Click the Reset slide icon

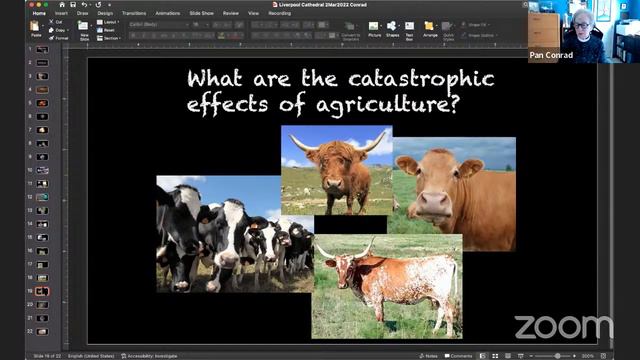coord(100,30)
